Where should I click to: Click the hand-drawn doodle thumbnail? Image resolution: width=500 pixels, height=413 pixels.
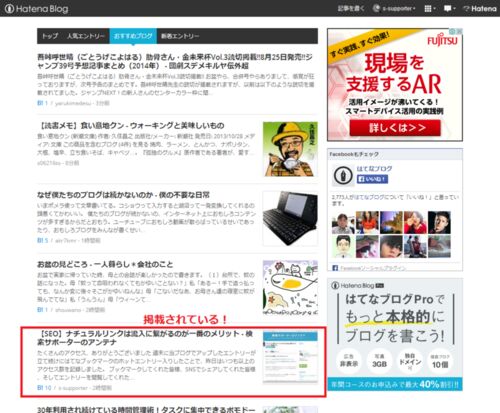tap(290, 288)
